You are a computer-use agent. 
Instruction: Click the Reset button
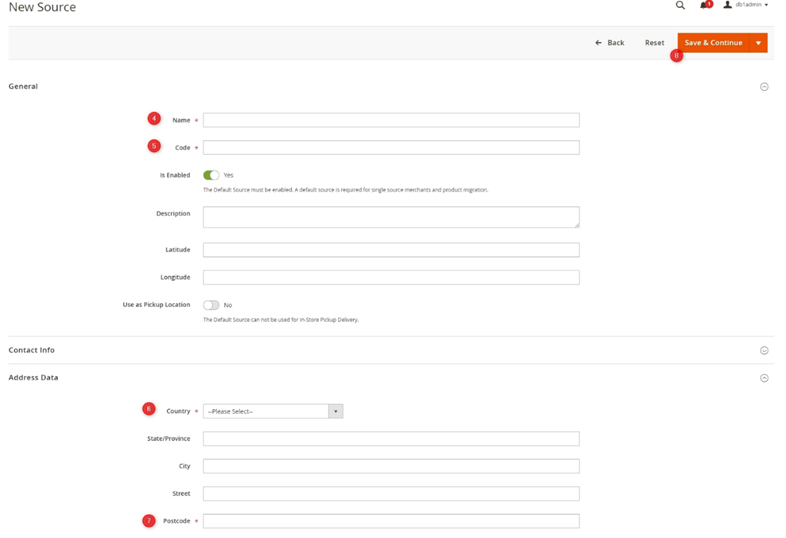click(x=654, y=43)
